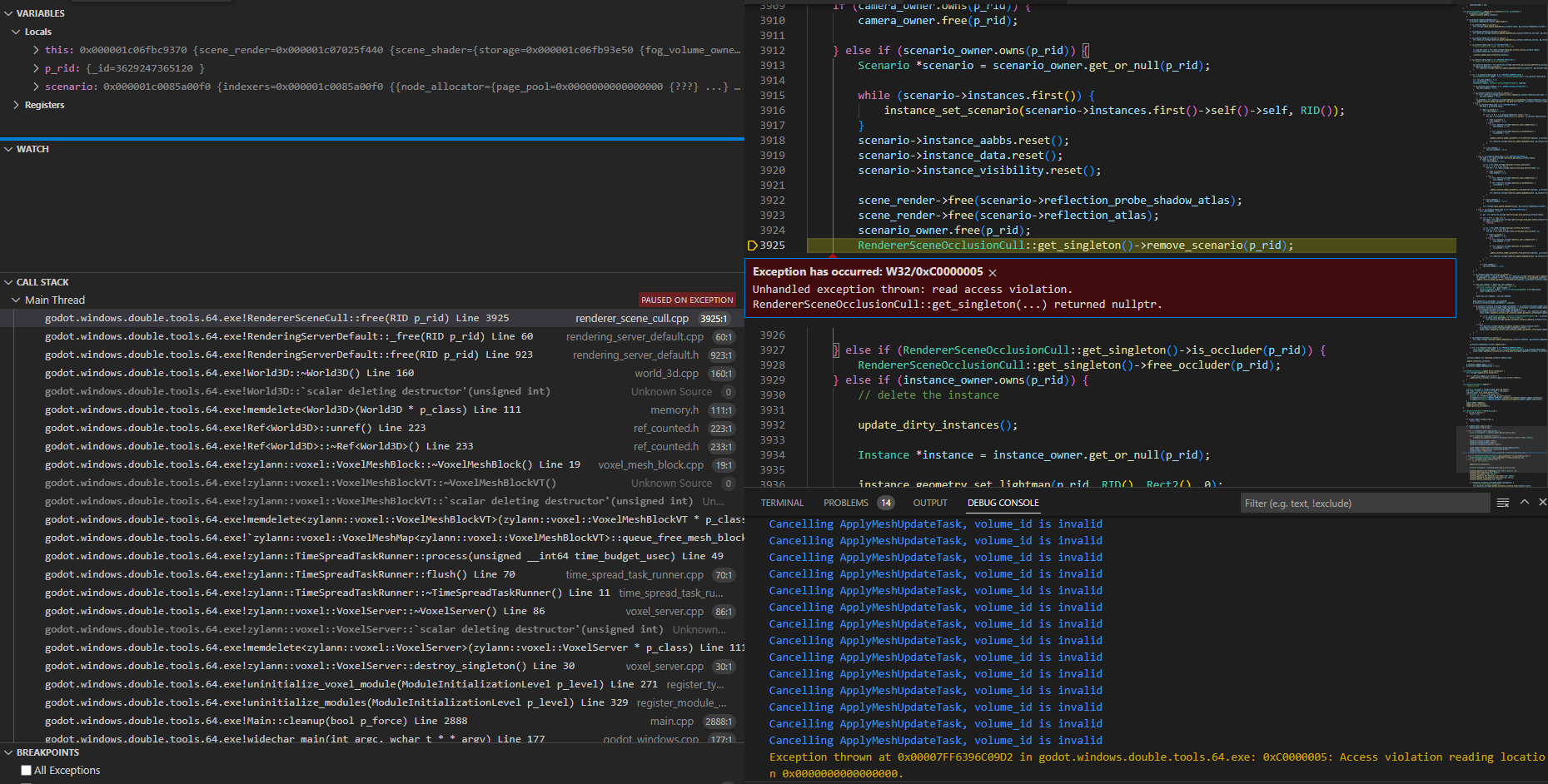Expand the Registers section in Variables

15,105
